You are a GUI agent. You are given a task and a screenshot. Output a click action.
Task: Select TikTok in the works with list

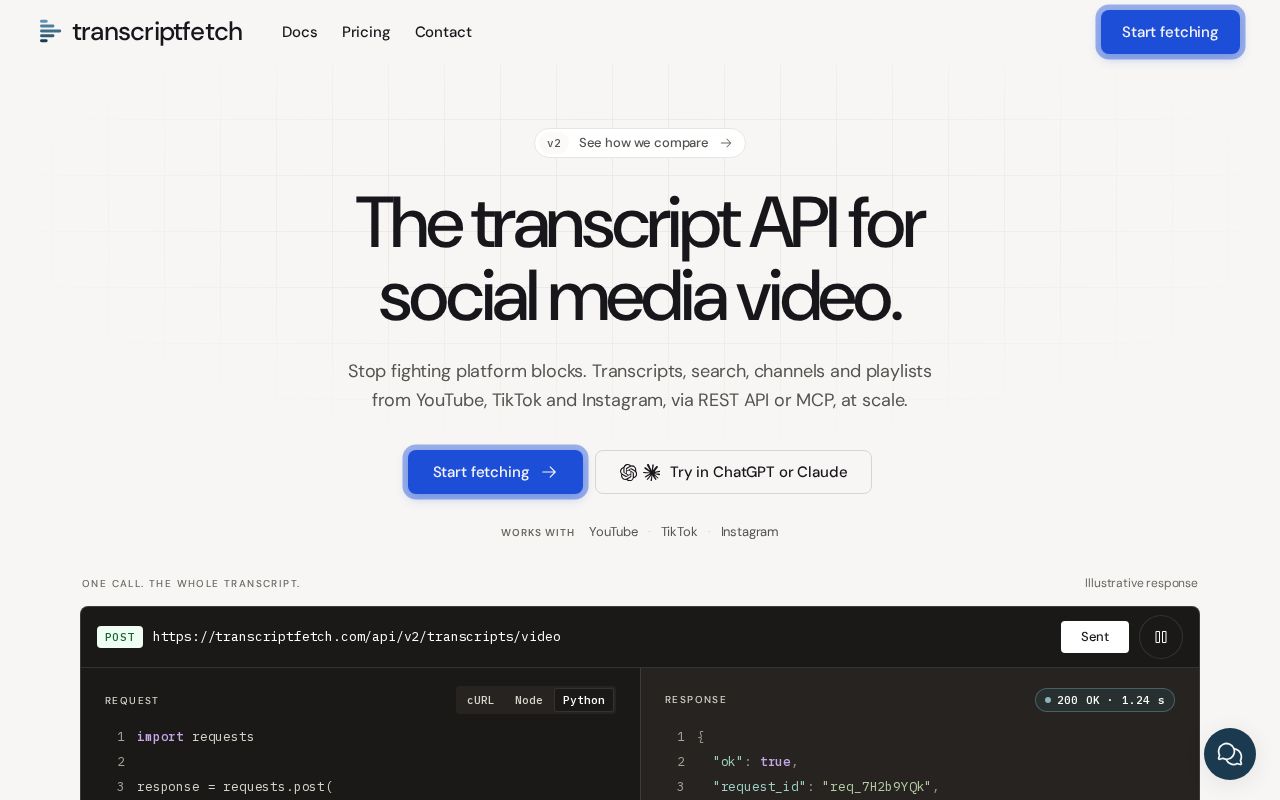[679, 532]
